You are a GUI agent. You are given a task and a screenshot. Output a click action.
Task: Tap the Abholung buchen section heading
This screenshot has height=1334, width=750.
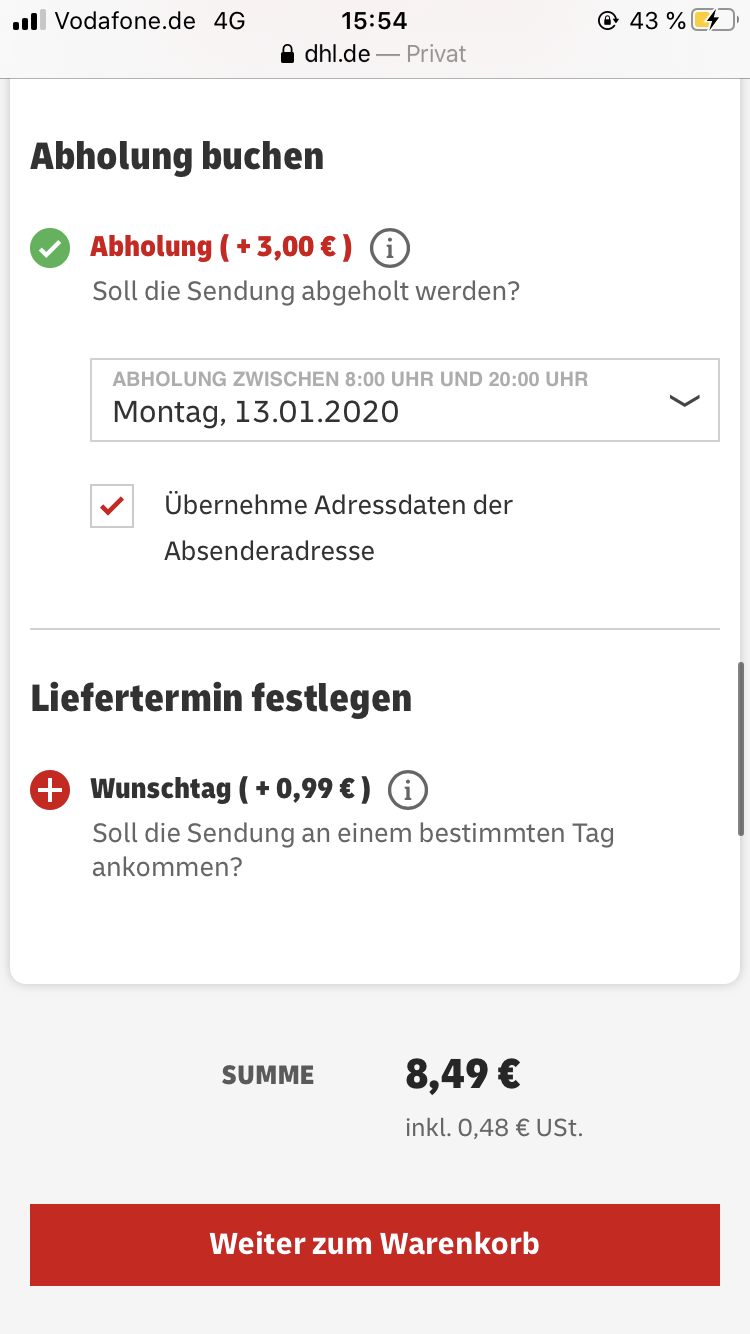point(177,157)
